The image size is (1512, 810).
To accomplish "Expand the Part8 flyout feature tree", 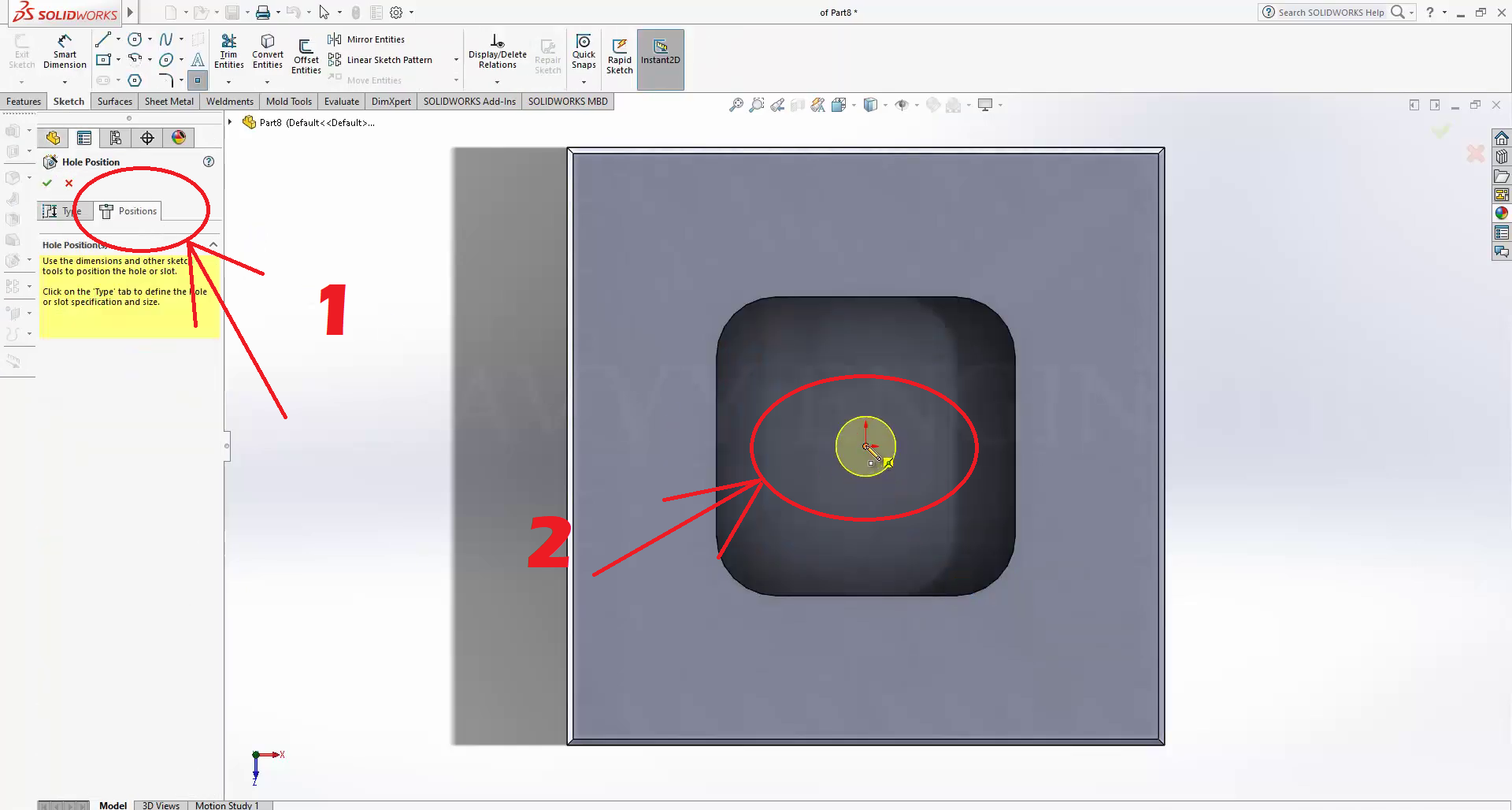I will pyautogui.click(x=230, y=122).
